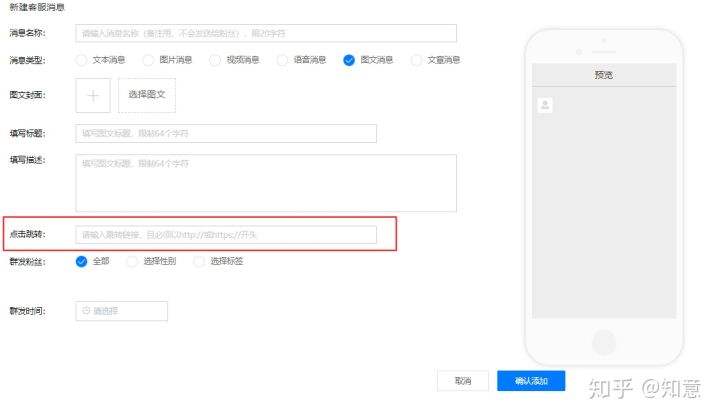
Task: Choose the 视频消息 message type
Action: [215, 60]
